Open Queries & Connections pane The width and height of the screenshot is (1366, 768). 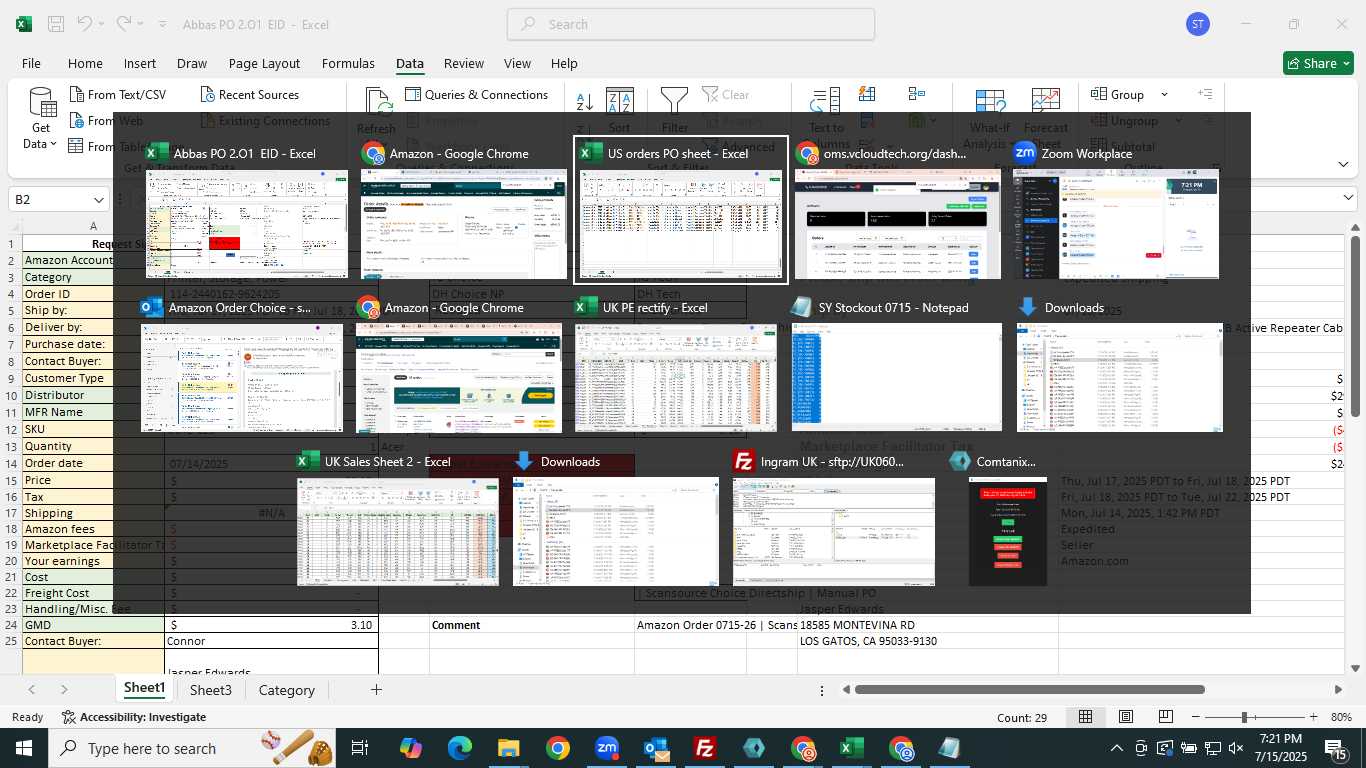point(476,95)
